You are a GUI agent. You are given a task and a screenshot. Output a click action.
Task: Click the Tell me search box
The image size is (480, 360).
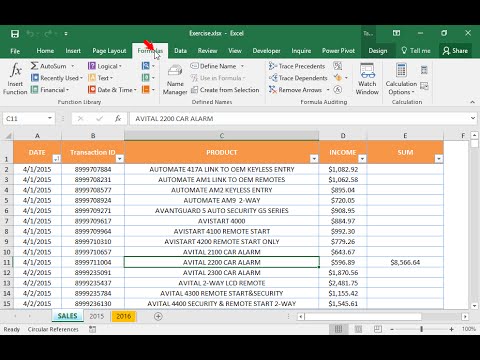pos(416,51)
